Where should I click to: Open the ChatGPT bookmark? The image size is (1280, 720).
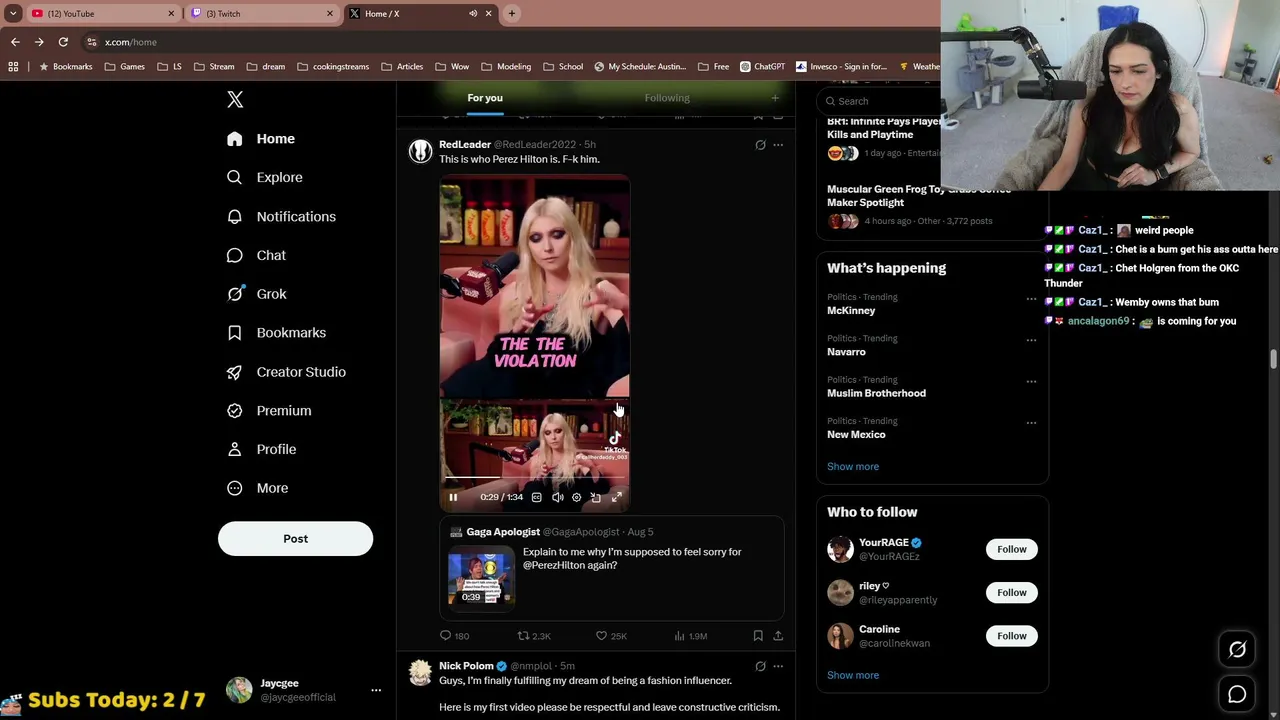click(762, 67)
